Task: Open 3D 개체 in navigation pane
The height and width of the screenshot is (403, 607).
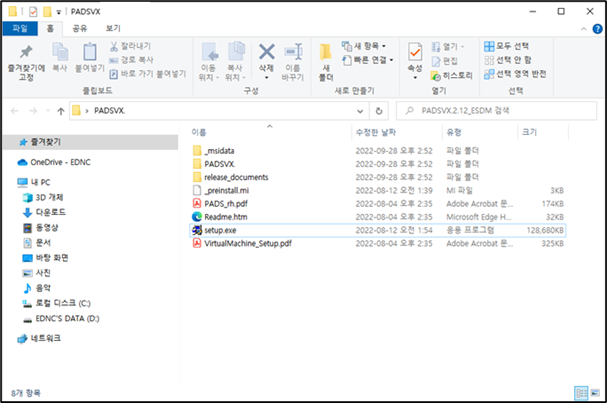Action: (43, 197)
